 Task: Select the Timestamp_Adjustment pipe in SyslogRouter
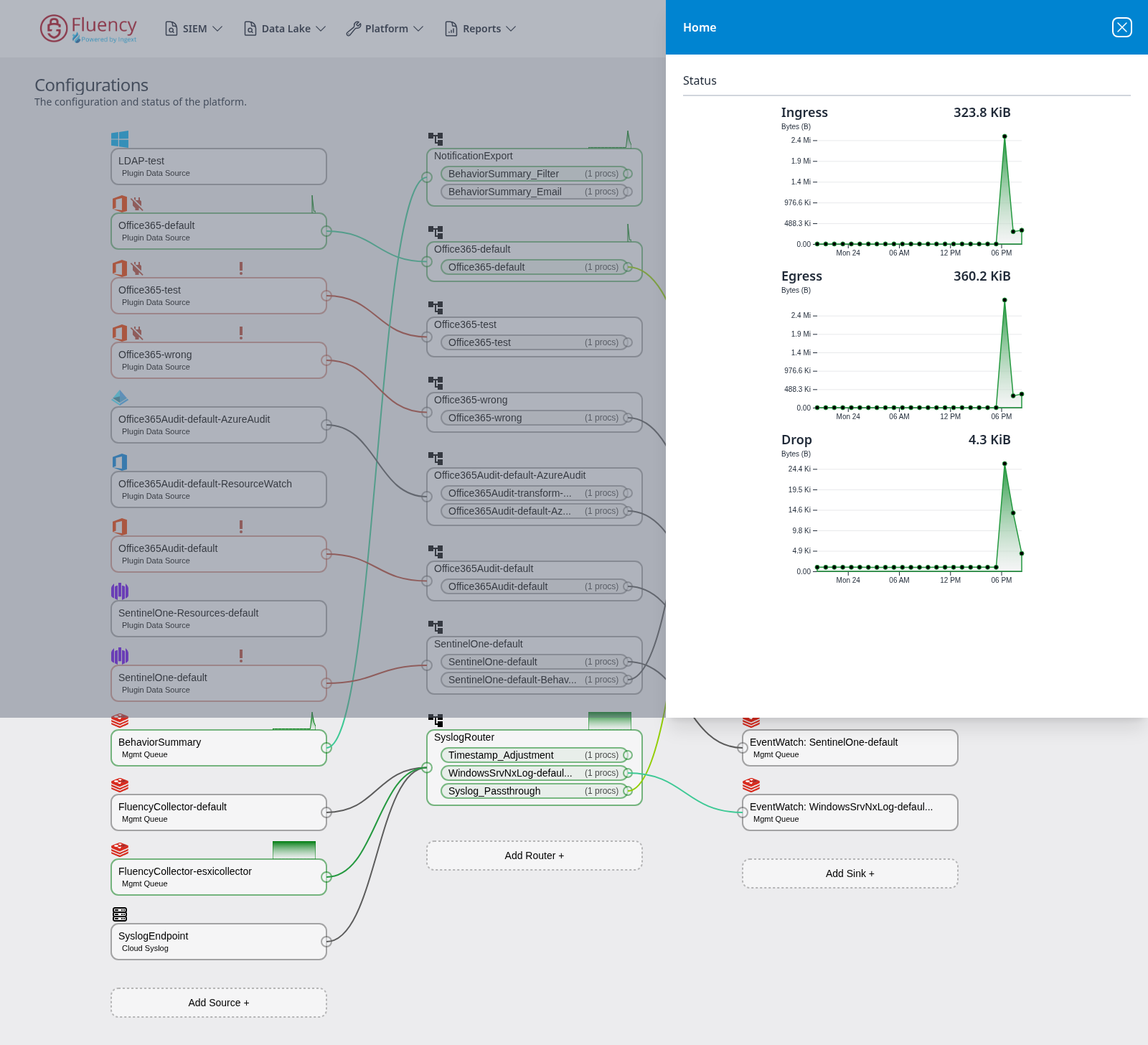click(534, 755)
